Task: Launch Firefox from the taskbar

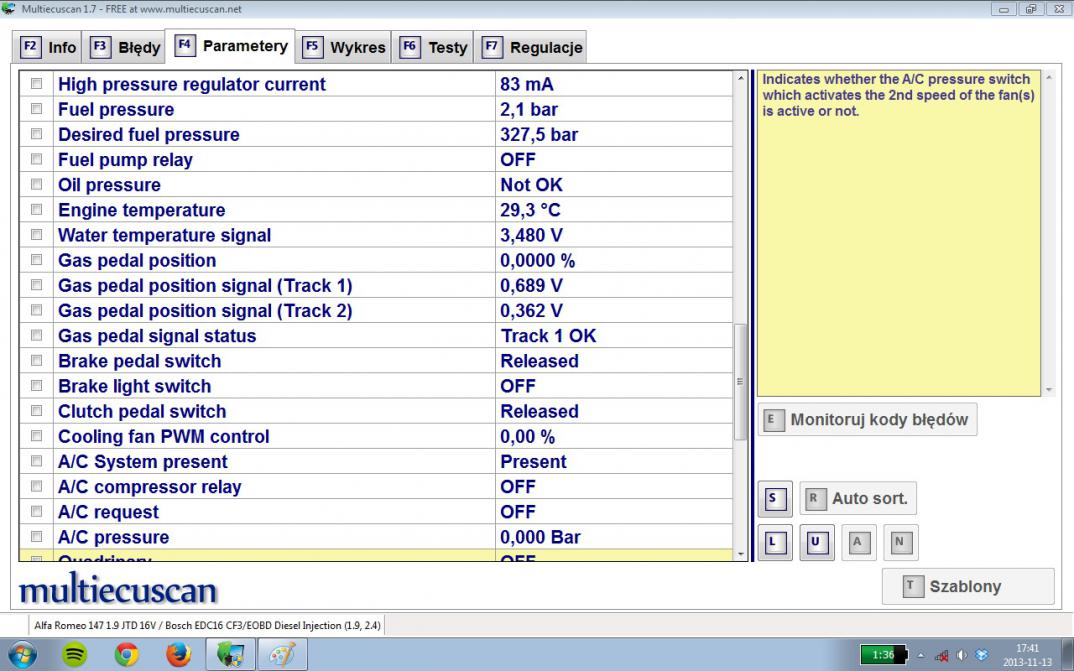Action: point(179,655)
